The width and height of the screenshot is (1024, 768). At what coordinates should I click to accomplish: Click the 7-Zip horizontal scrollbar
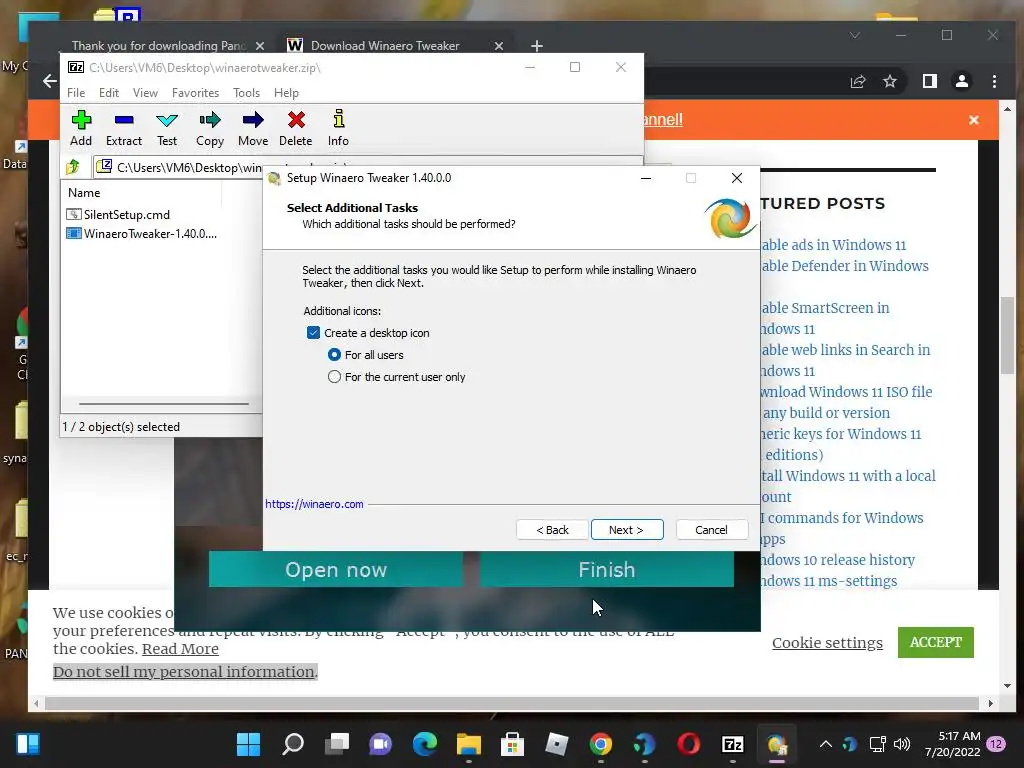164,404
